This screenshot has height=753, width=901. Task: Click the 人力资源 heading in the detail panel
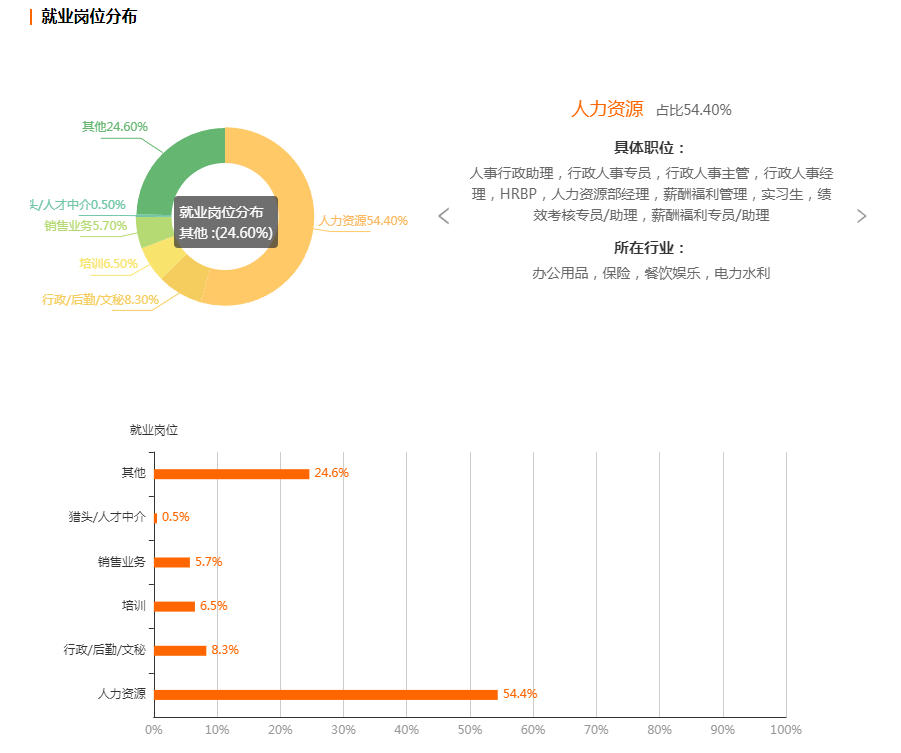(607, 109)
